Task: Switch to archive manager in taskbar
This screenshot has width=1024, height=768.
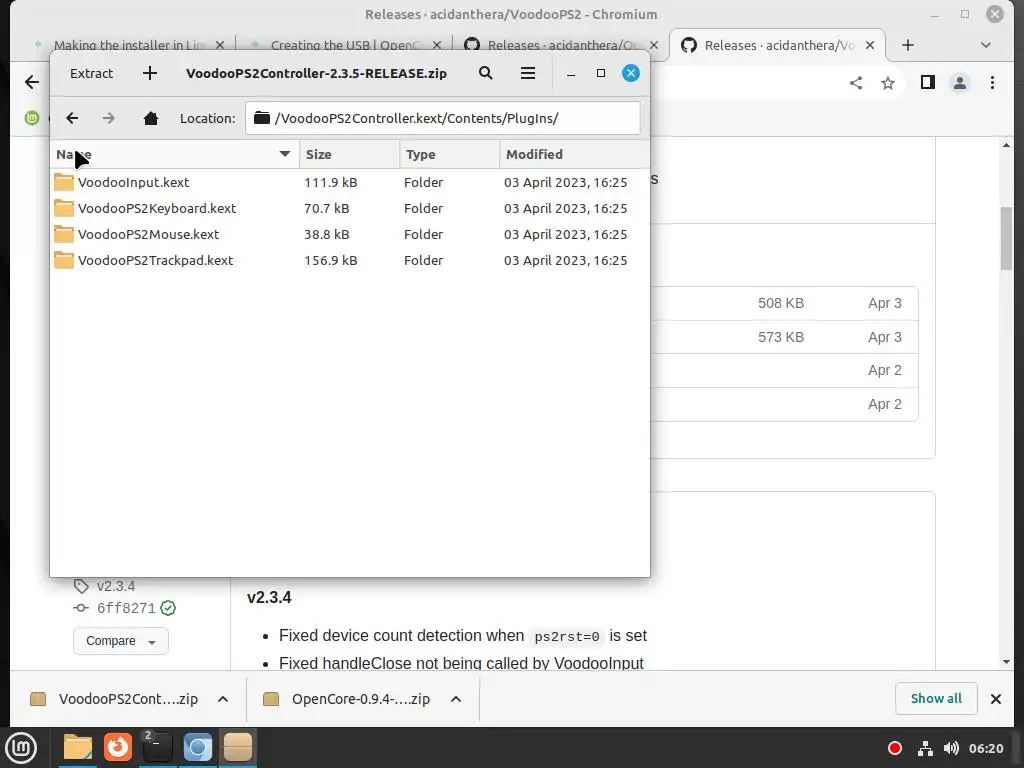Action: point(238,748)
